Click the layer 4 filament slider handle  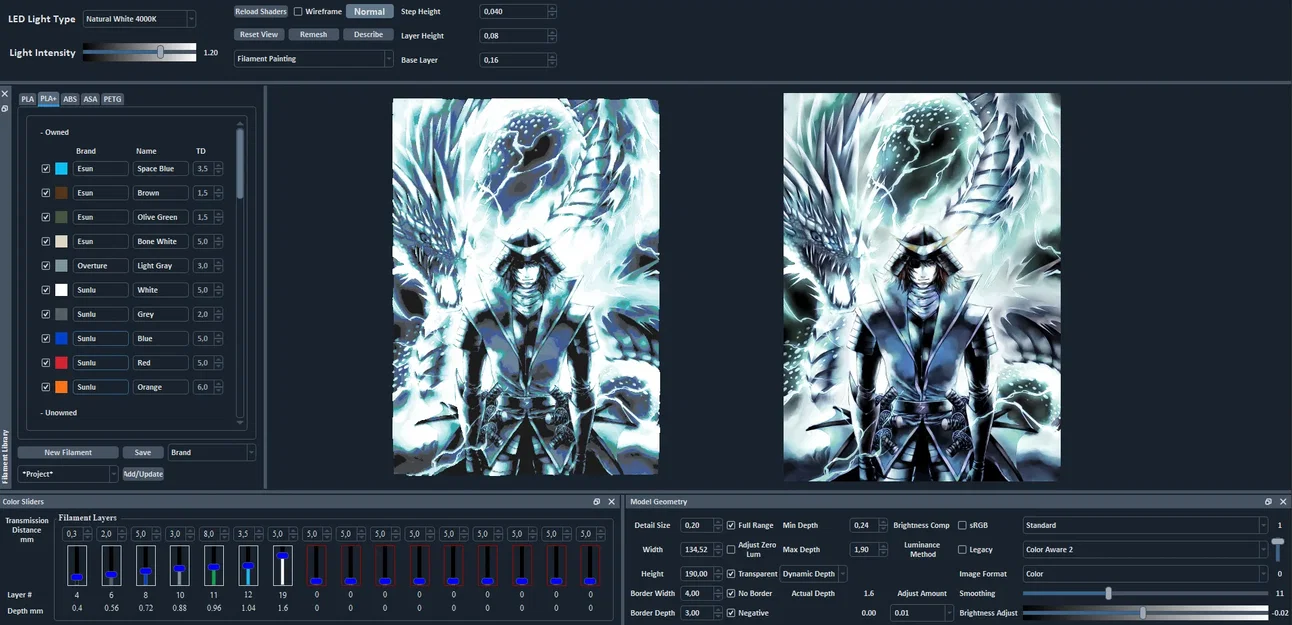coord(77,577)
